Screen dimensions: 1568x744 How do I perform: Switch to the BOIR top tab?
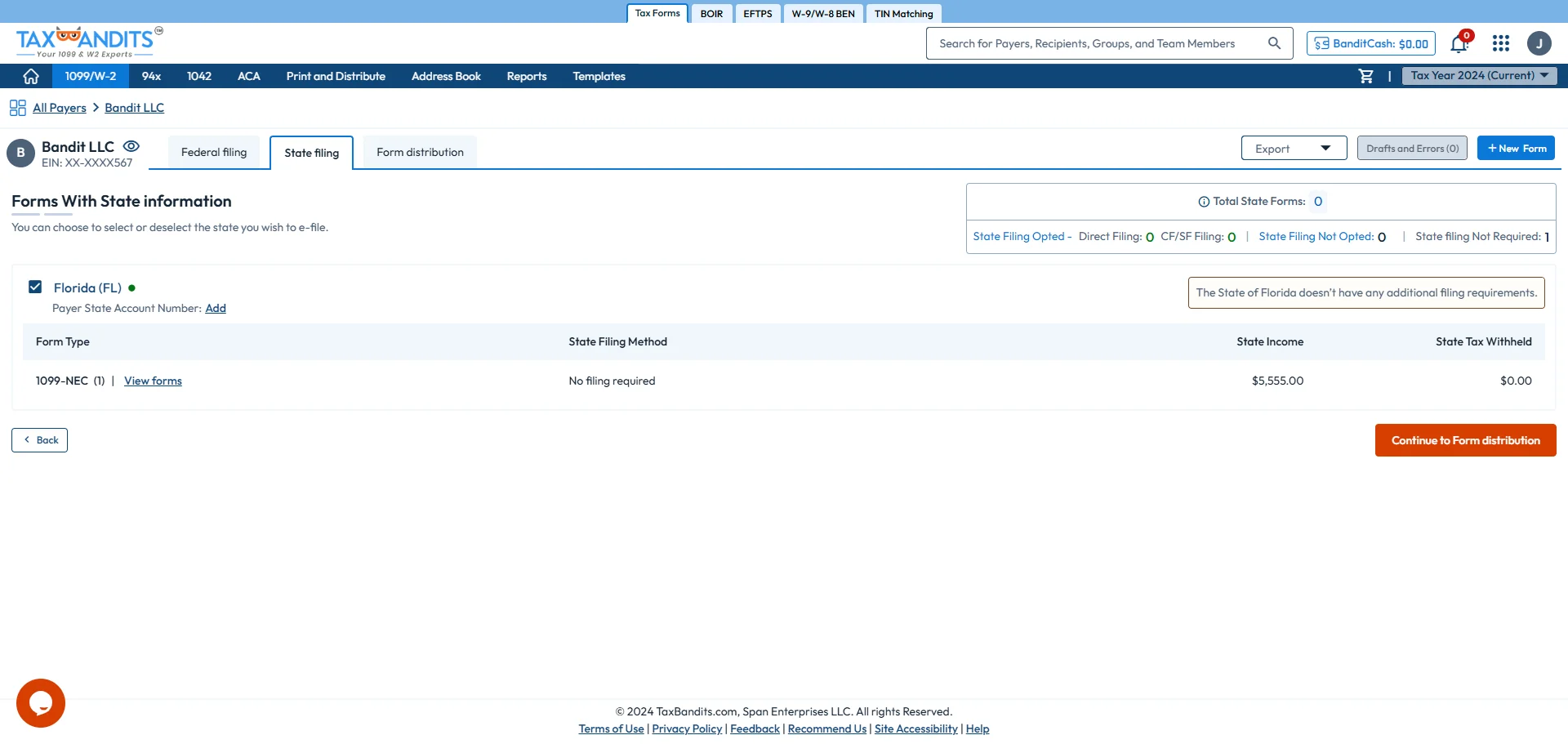[711, 14]
